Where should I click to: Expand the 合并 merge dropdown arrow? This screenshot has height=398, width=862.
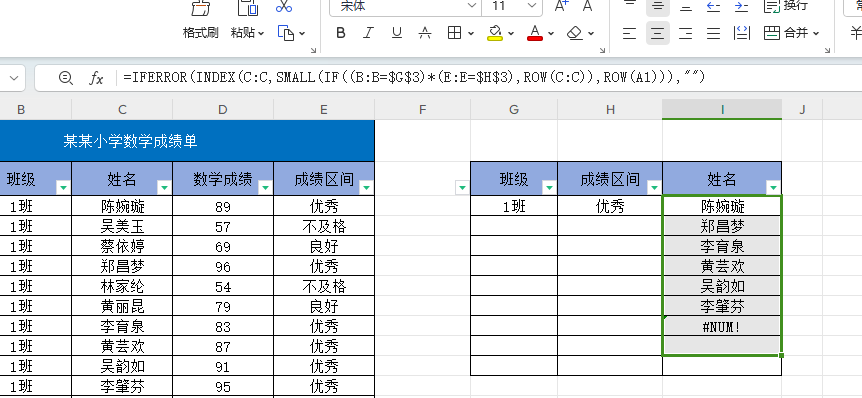click(x=816, y=34)
